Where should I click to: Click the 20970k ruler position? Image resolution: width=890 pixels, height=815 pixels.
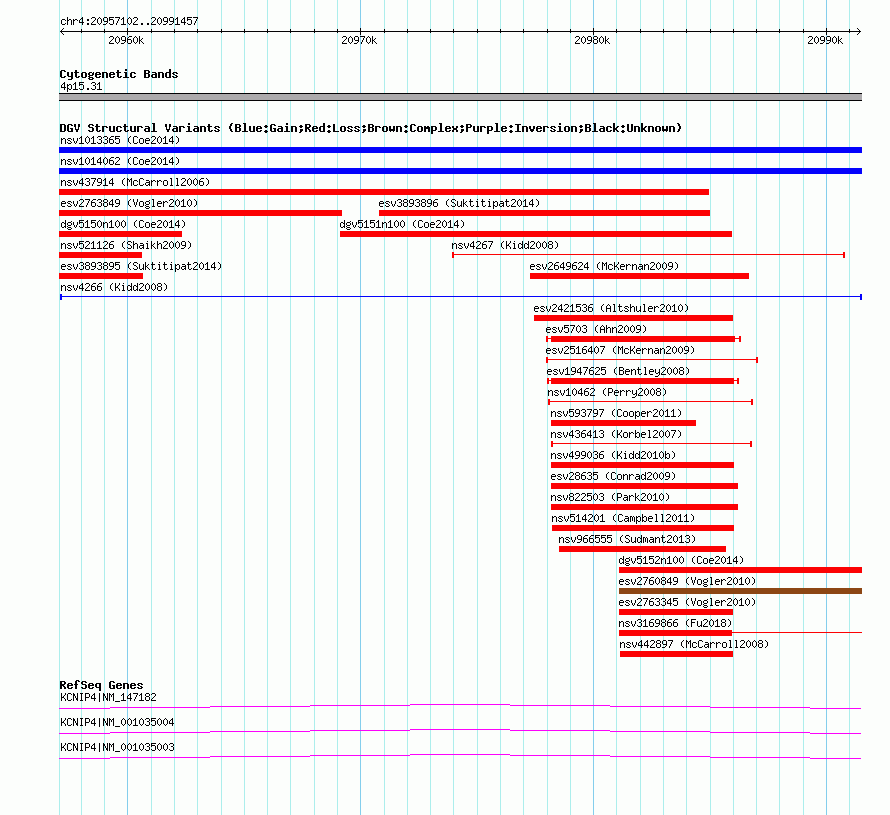tap(359, 40)
